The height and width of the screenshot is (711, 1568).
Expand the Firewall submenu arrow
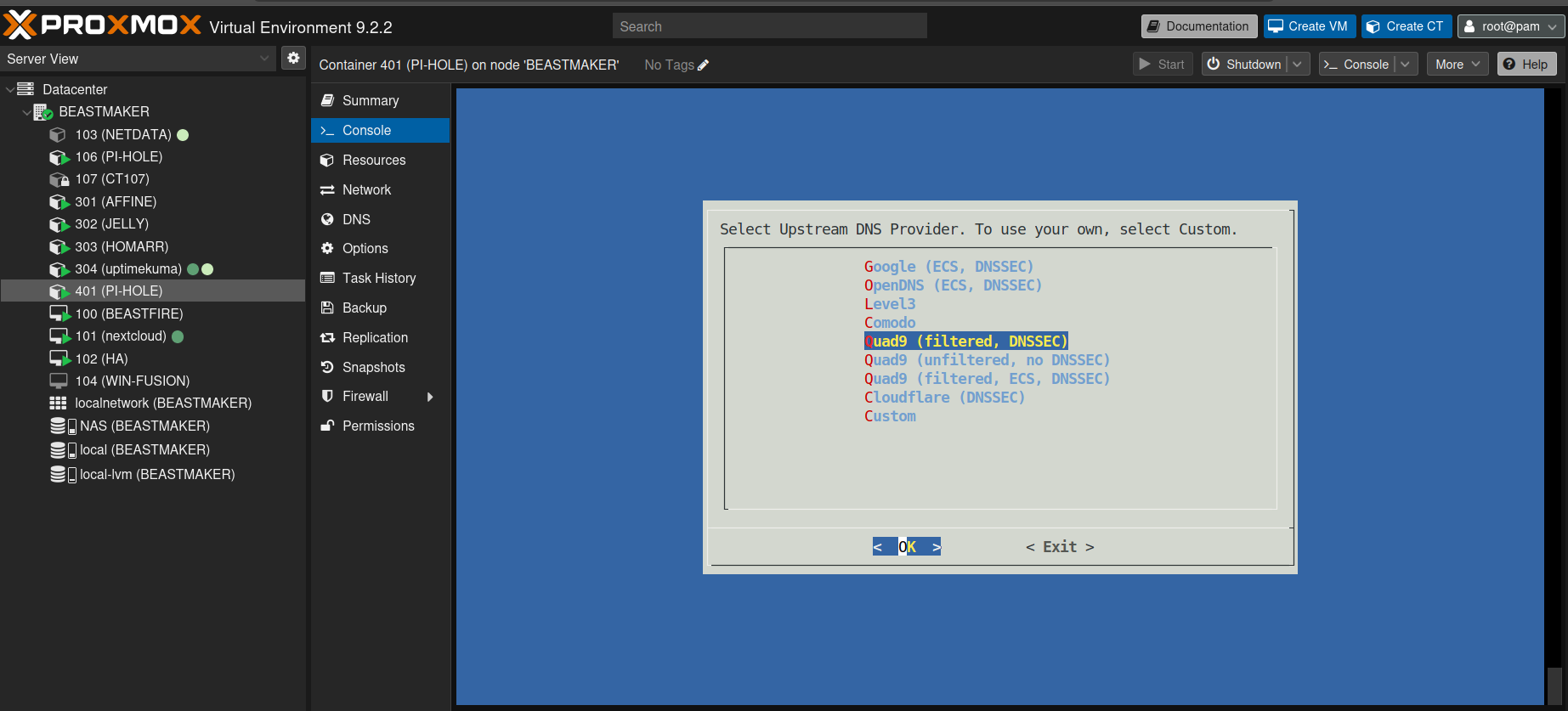[430, 397]
